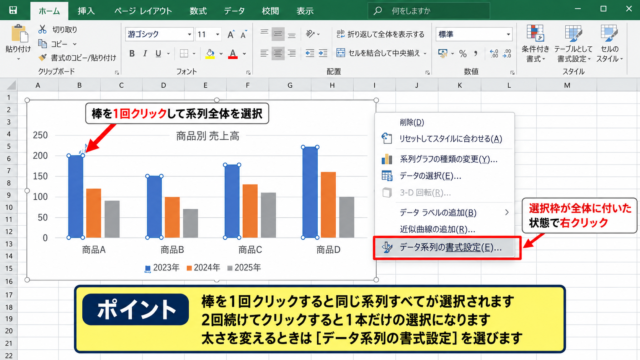
Task: Choose 削除(D) in context menu
Action: pyautogui.click(x=444, y=122)
